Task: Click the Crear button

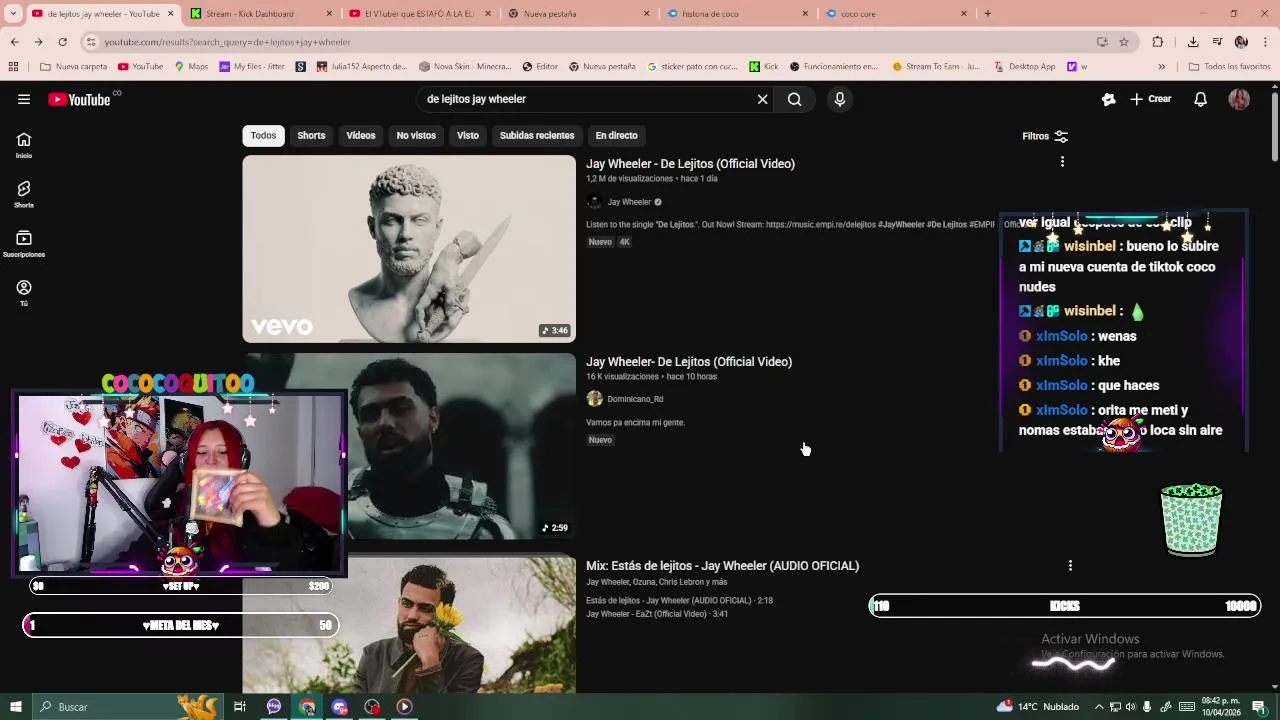Action: pyautogui.click(x=1151, y=99)
